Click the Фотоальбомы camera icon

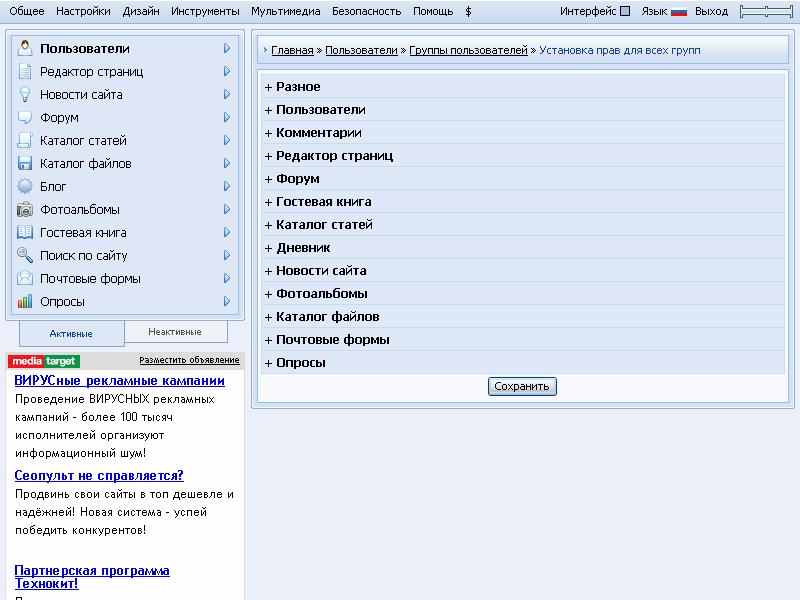coord(24,209)
